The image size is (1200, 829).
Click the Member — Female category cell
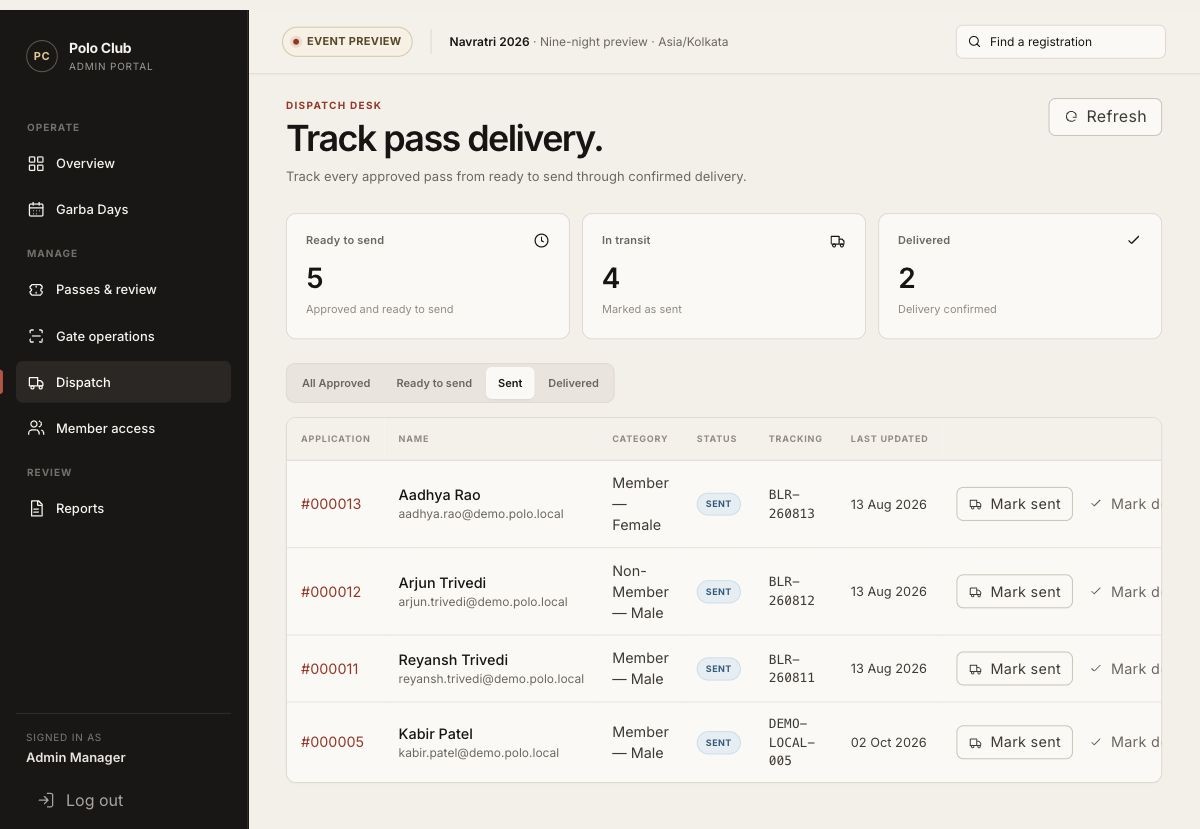(x=640, y=504)
